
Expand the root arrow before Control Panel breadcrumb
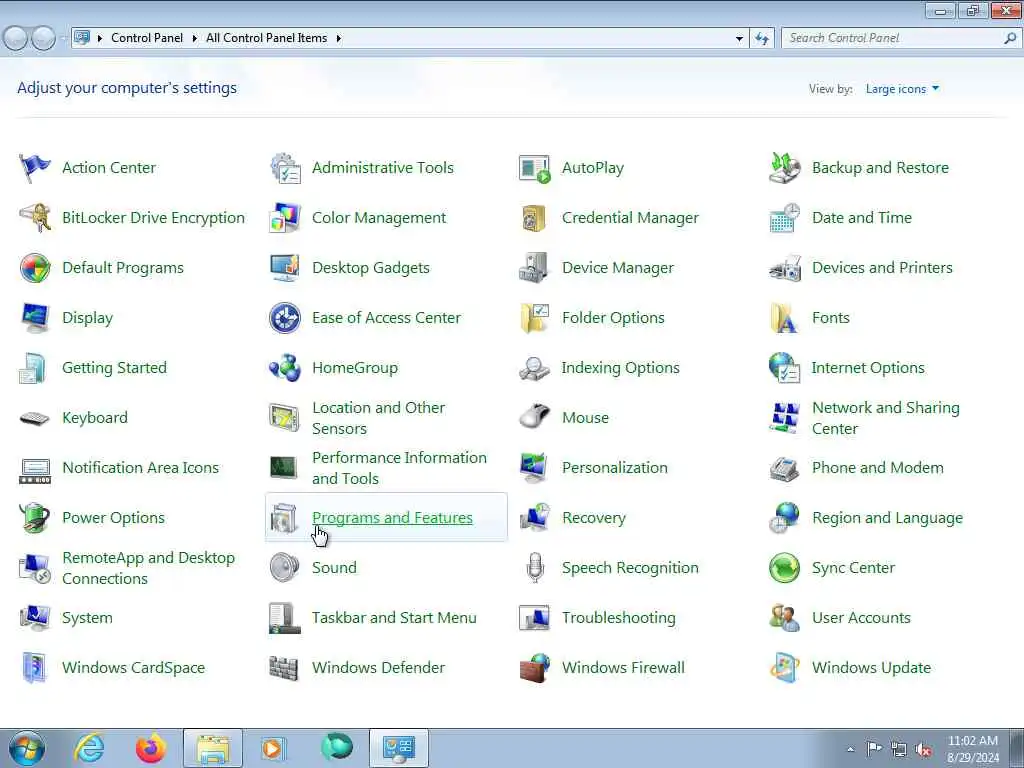pyautogui.click(x=100, y=39)
